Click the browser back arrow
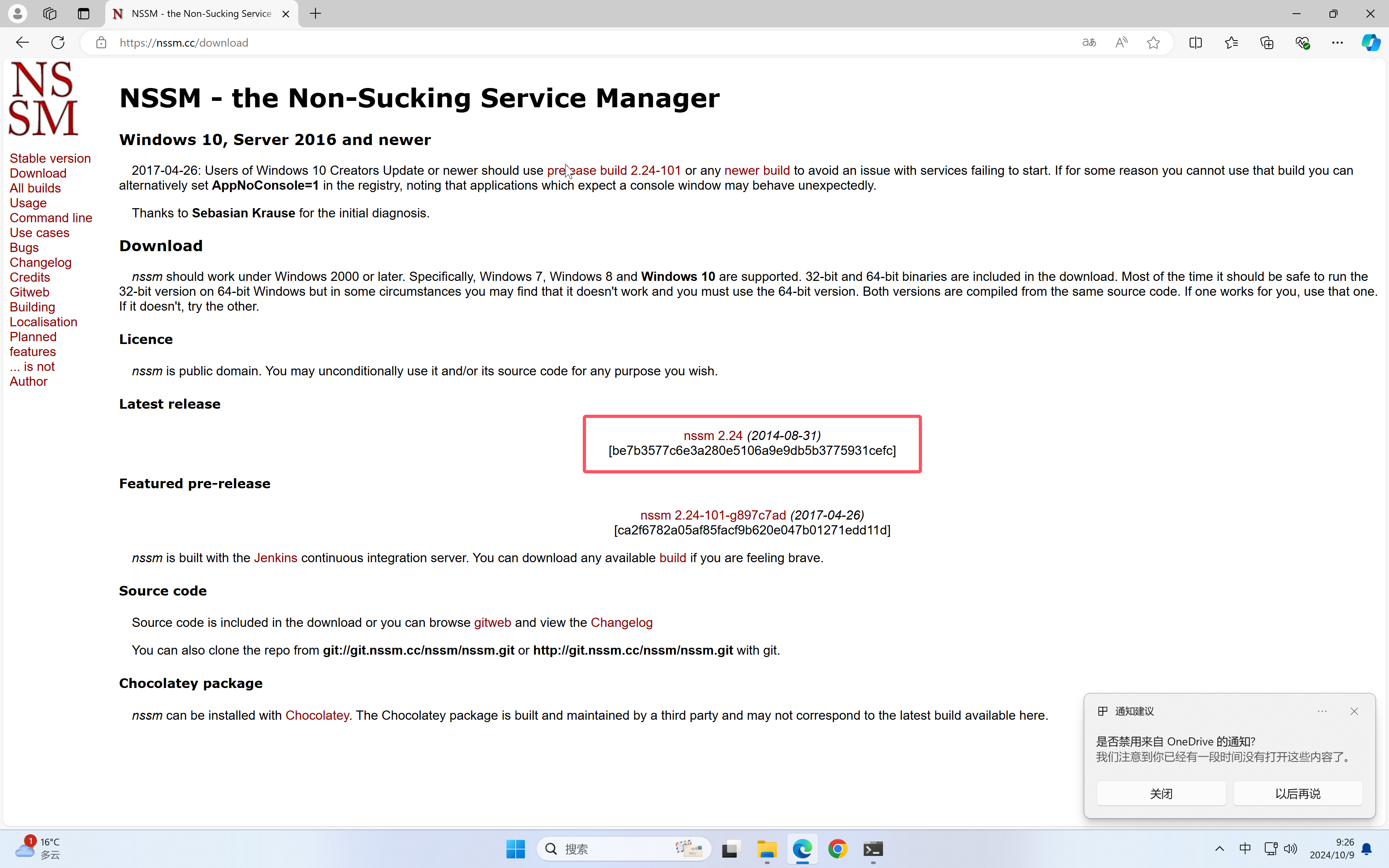This screenshot has height=868, width=1389. click(22, 43)
